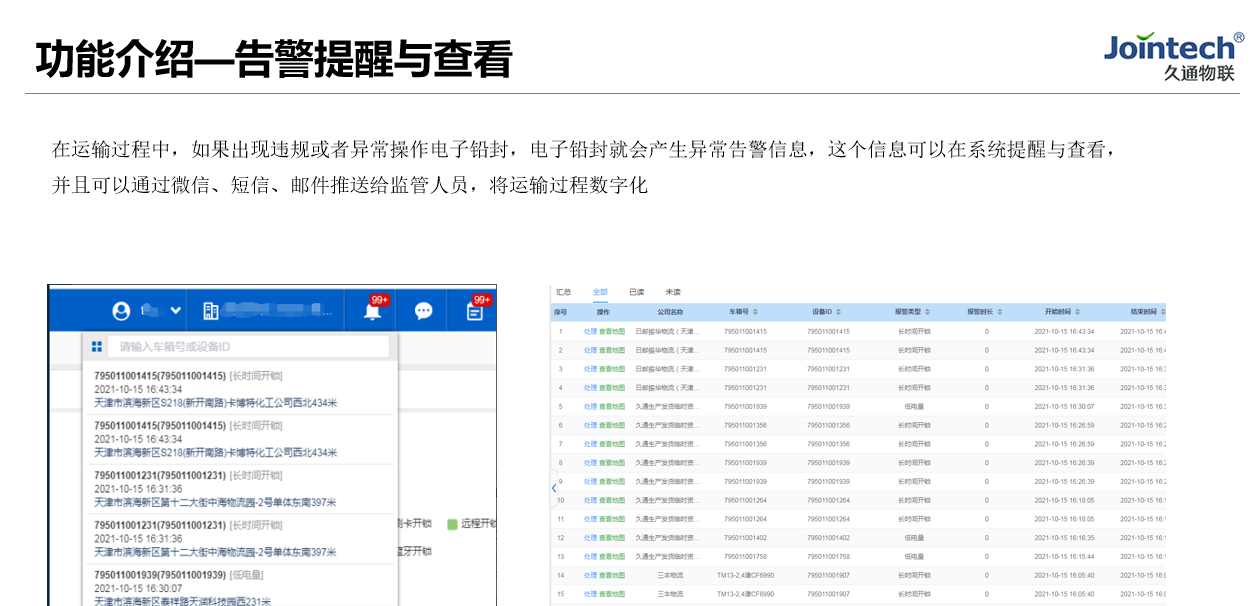Viewport: 1258px width, 606px height.
Task: Click the company building icon
Action: (210, 311)
